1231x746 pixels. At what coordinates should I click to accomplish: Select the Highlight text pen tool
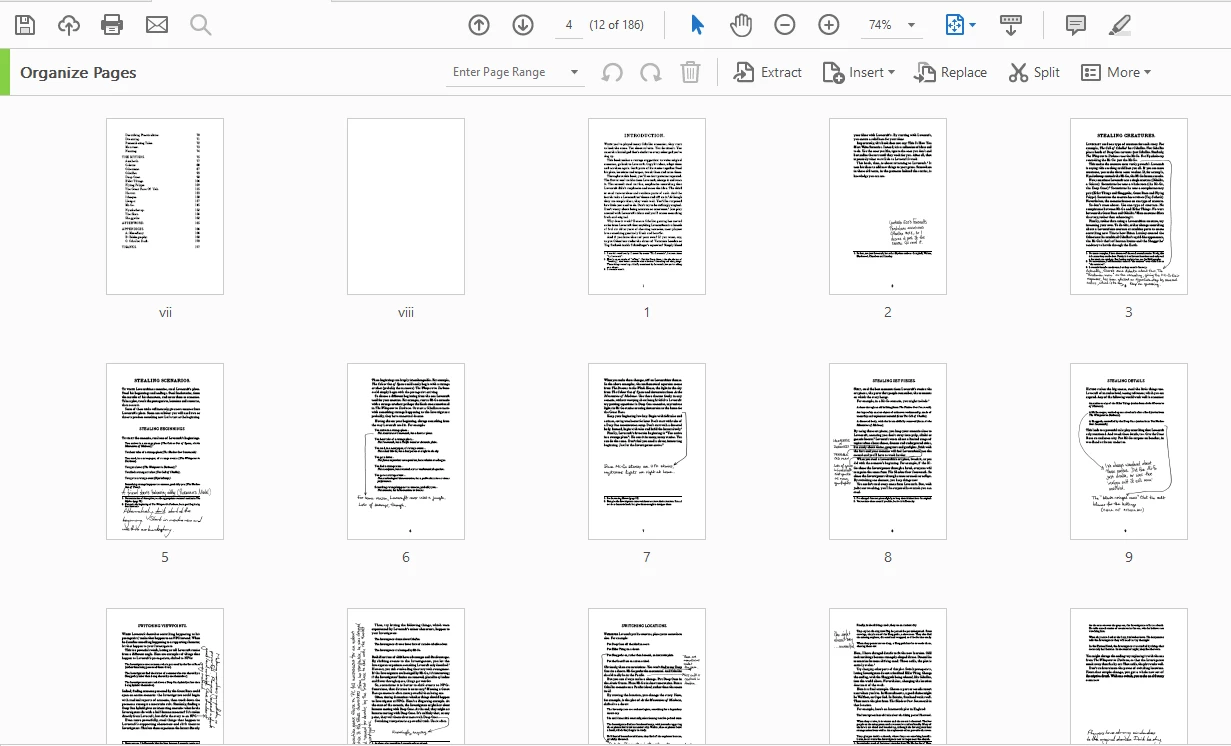pos(1120,25)
